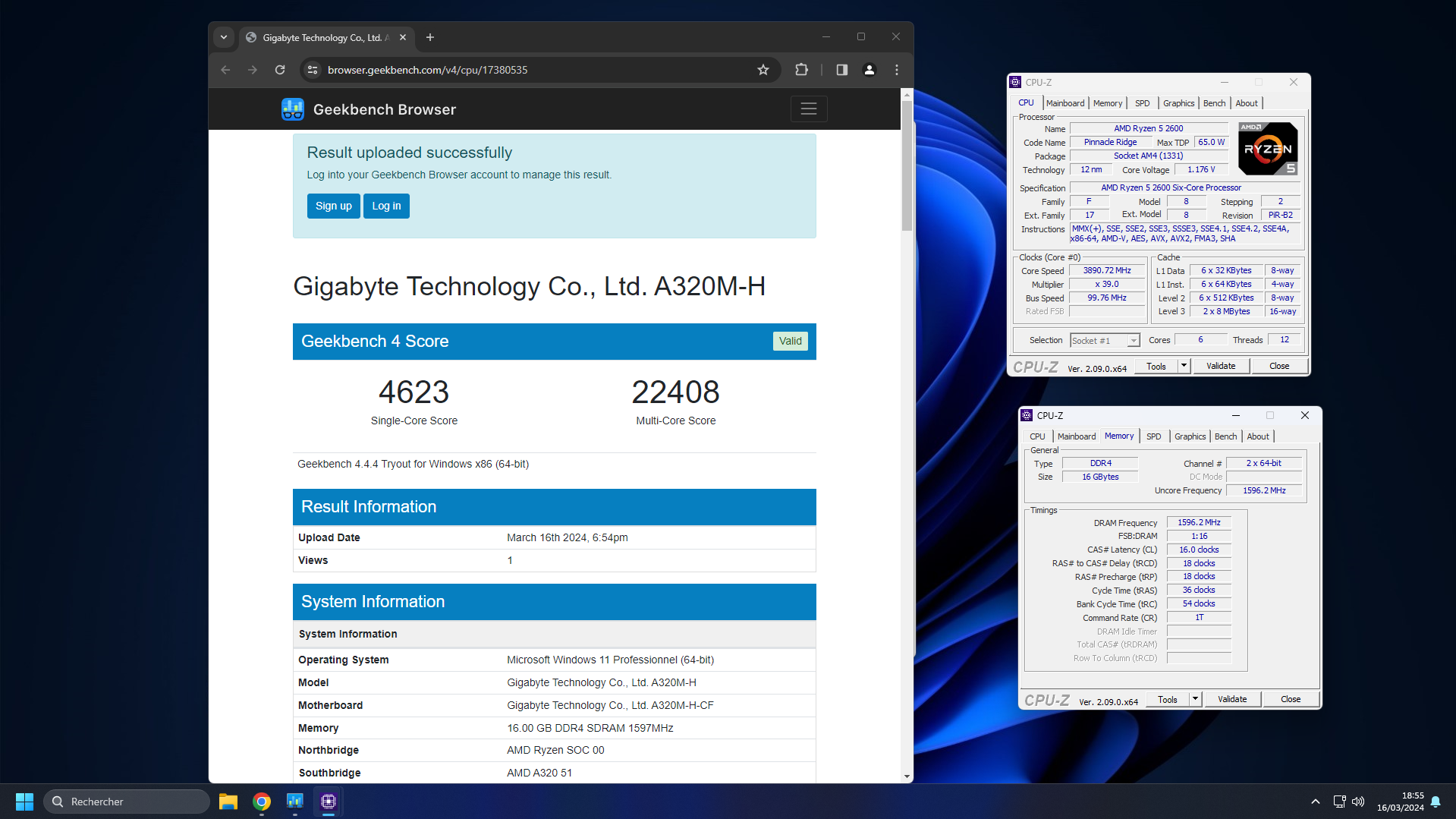Open Geekbench app from the taskbar
Image resolution: width=1456 pixels, height=819 pixels.
[x=295, y=802]
